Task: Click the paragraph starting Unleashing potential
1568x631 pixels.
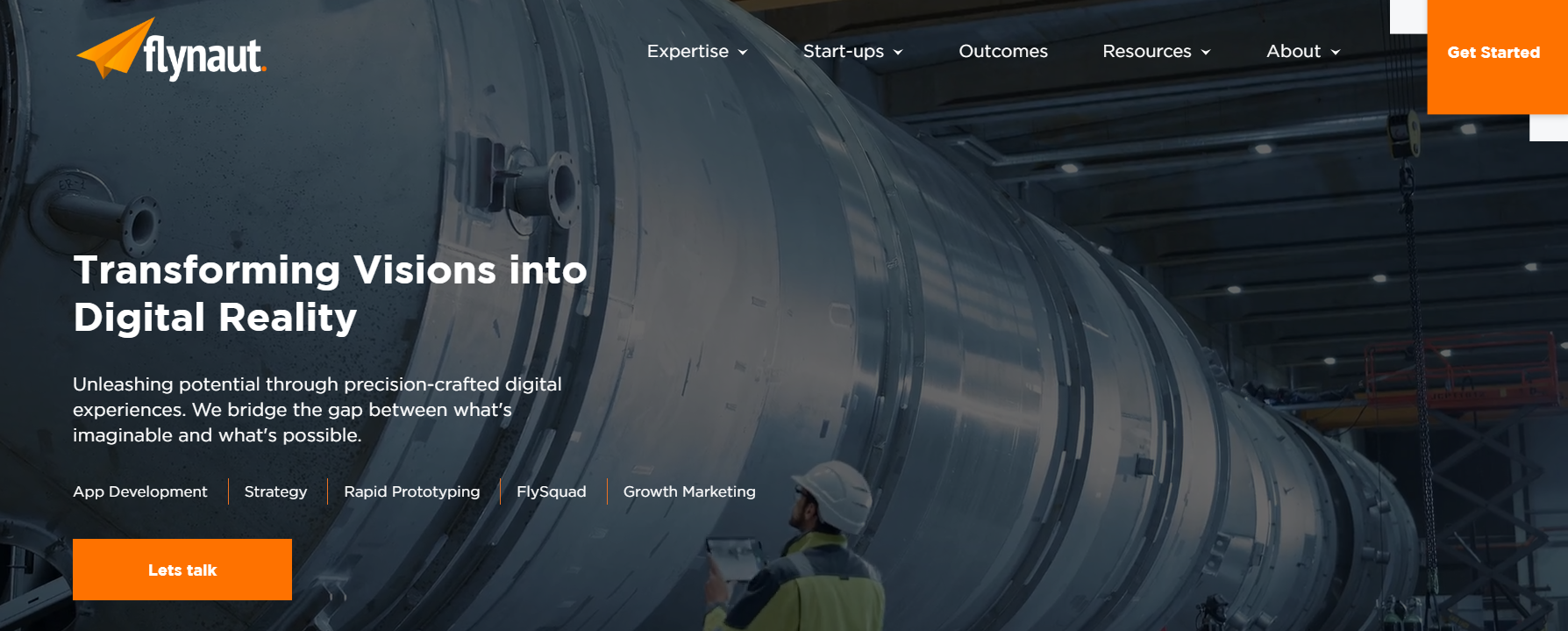Action: (x=317, y=410)
